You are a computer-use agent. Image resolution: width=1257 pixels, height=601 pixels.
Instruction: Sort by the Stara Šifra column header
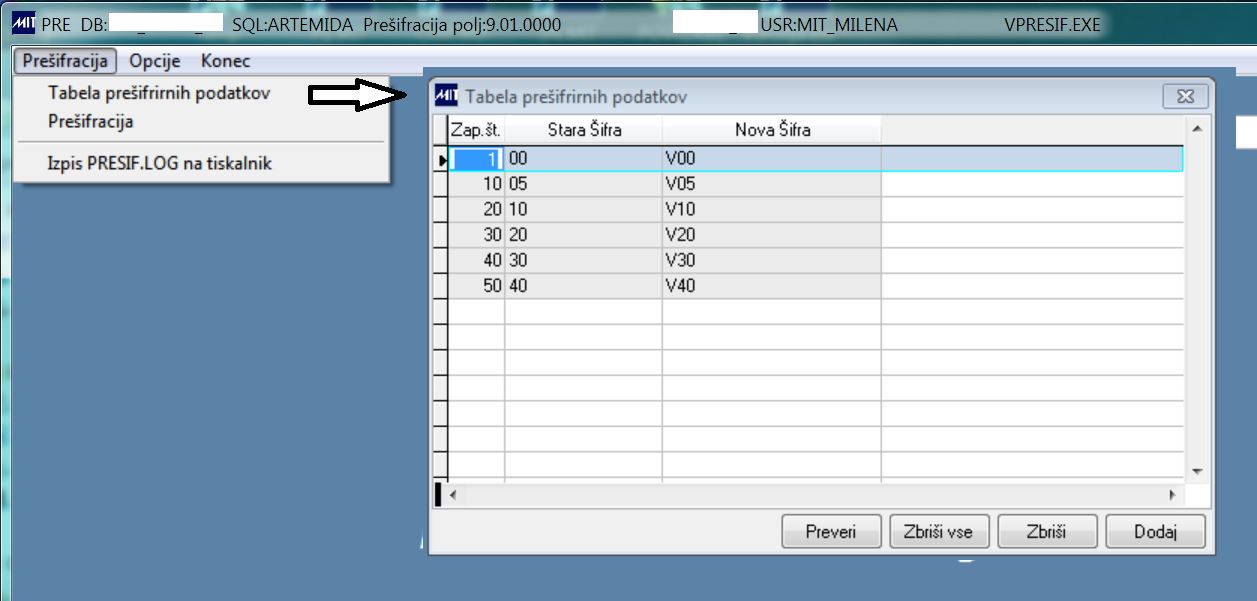coord(584,130)
